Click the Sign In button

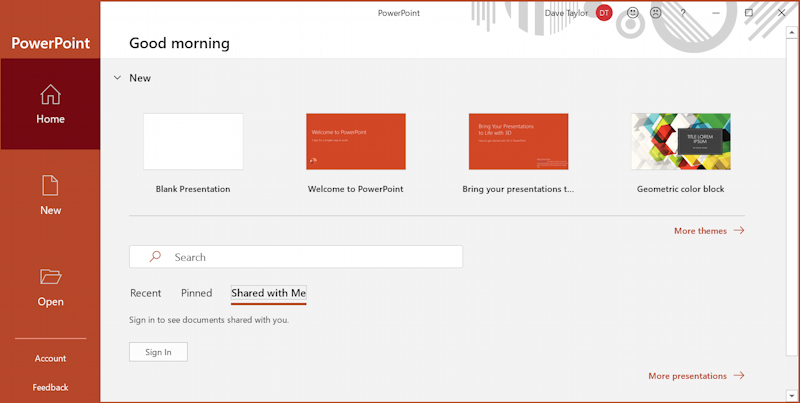(158, 352)
